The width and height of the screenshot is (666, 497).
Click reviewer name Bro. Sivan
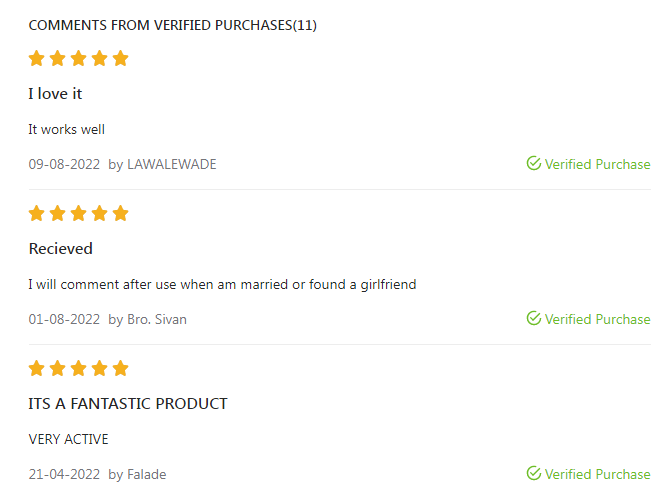click(157, 319)
